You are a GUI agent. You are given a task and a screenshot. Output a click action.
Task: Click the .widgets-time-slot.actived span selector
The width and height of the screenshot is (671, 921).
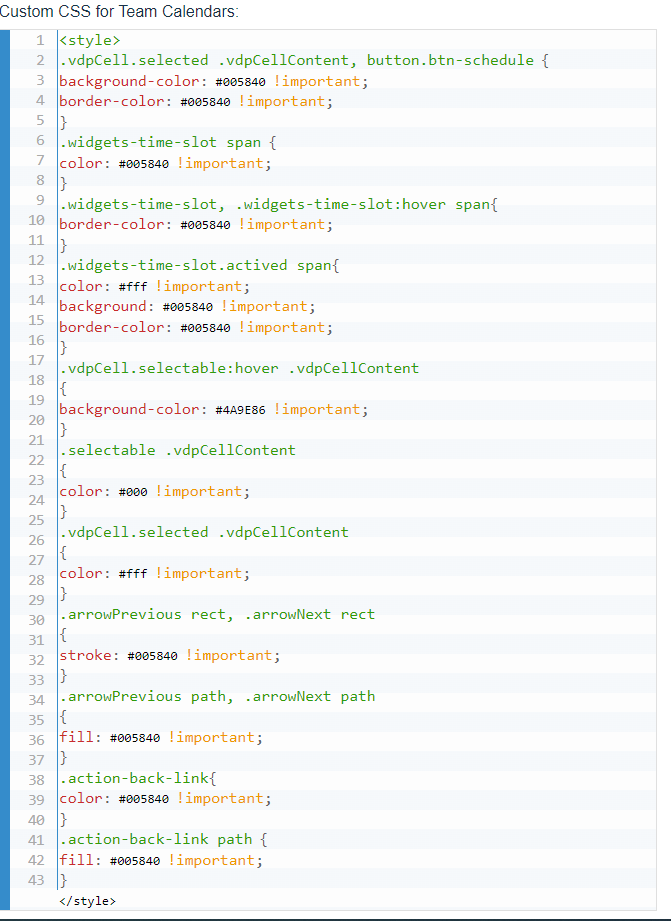[199, 265]
